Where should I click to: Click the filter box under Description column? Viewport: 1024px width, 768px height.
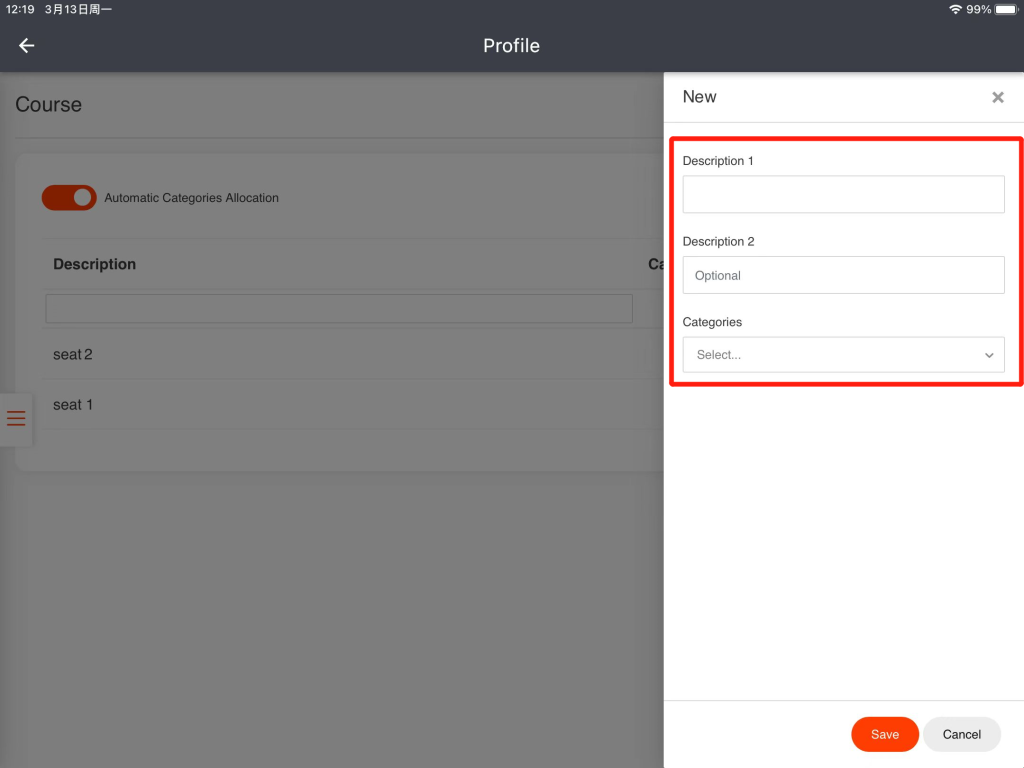pyautogui.click(x=339, y=308)
